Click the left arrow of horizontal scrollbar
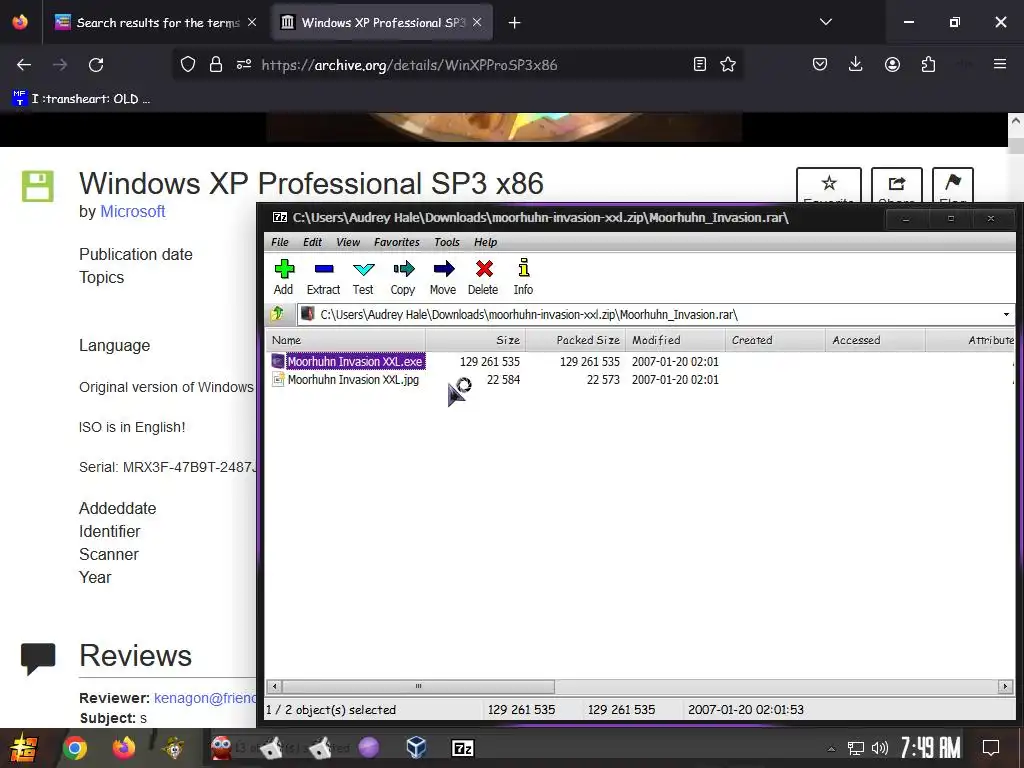 point(274,686)
